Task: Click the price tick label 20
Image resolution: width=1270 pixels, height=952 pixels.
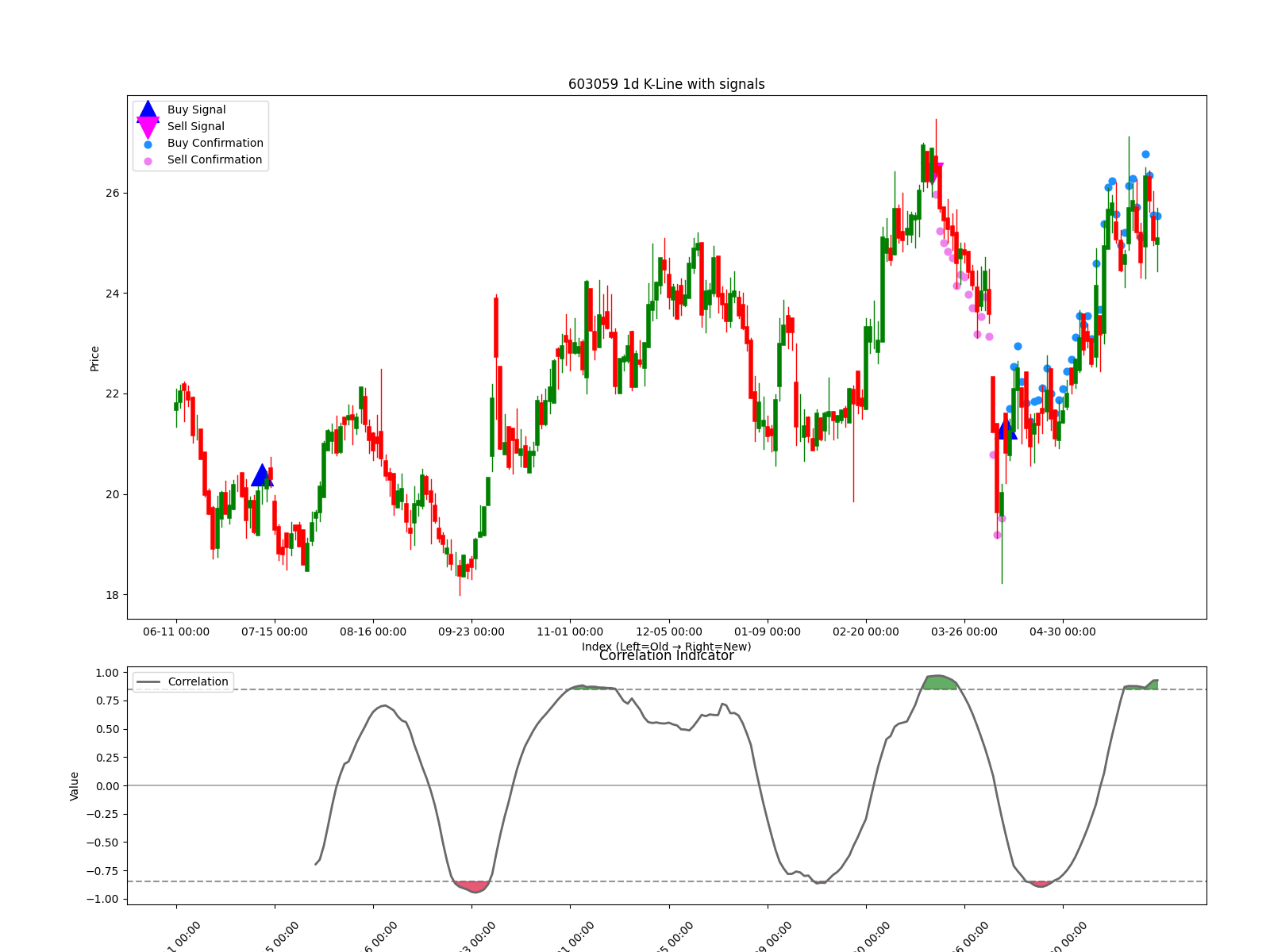Action: pos(112,495)
